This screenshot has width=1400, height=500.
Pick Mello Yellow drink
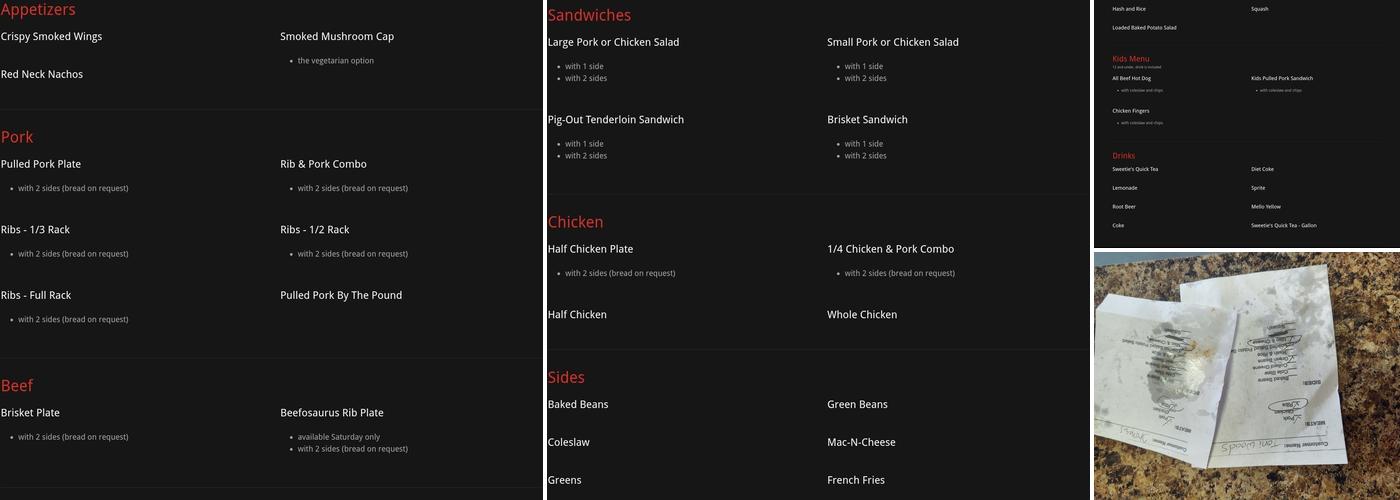(1265, 207)
